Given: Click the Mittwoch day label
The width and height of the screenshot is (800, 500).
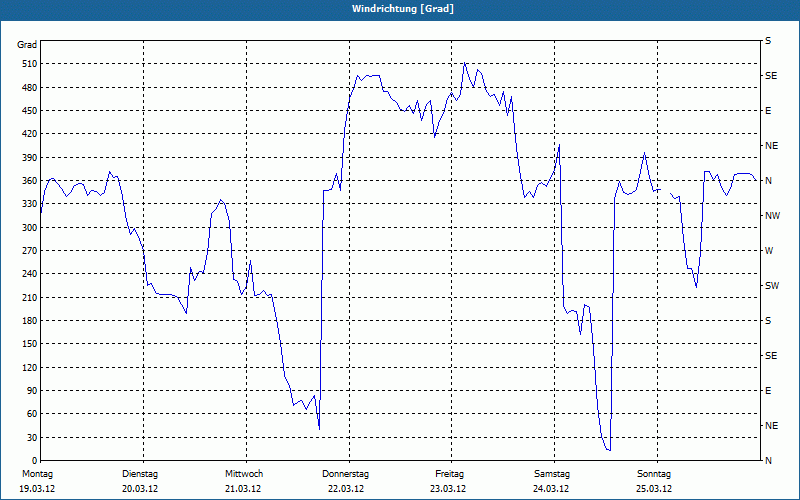Looking at the screenshot, I should point(244,474).
